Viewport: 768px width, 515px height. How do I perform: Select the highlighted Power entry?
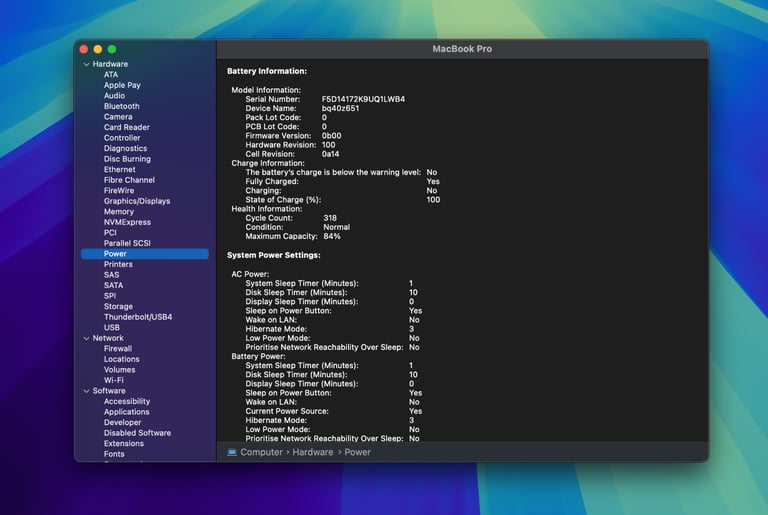(x=145, y=254)
